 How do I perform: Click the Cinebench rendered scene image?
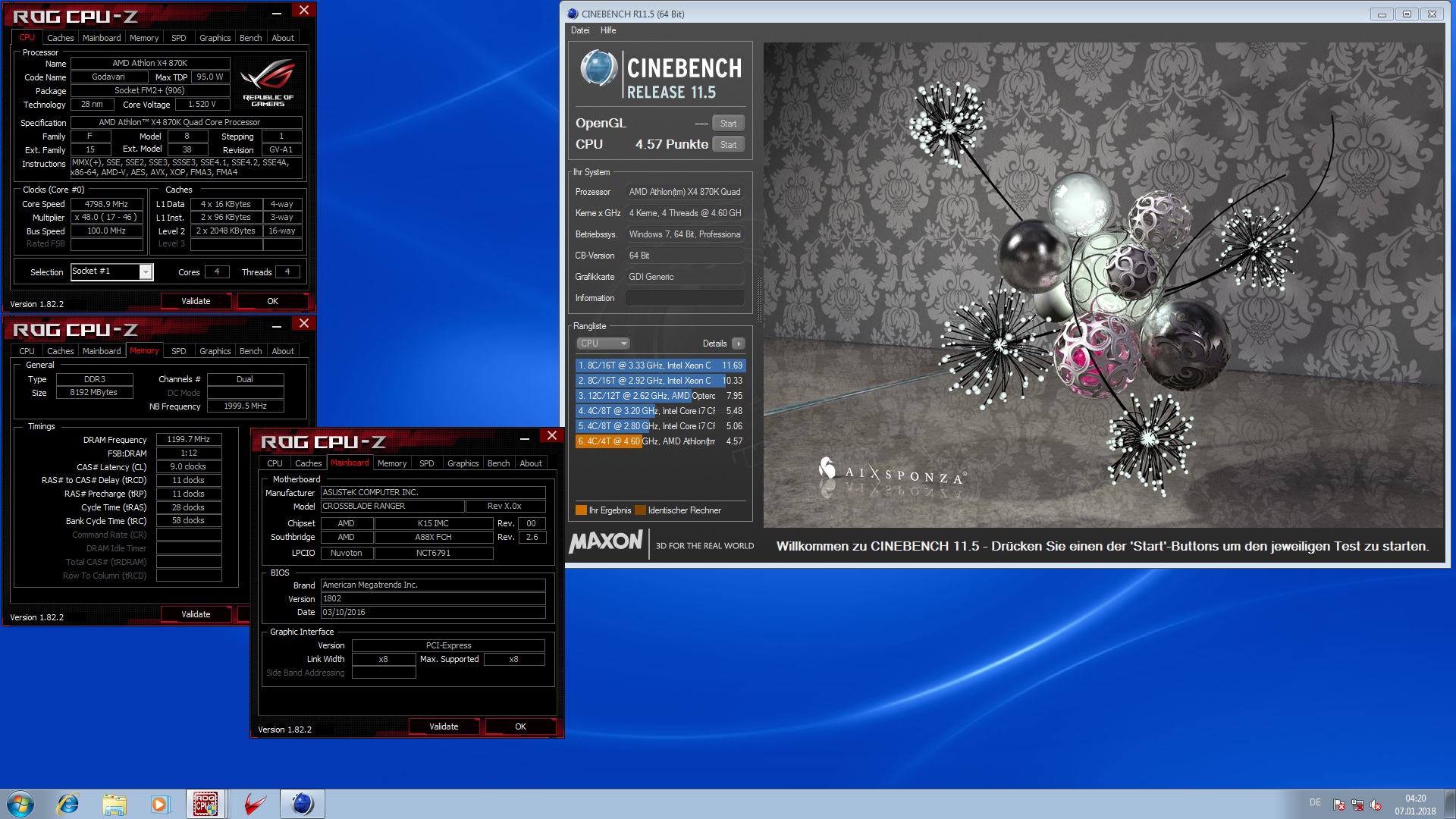click(x=1103, y=285)
